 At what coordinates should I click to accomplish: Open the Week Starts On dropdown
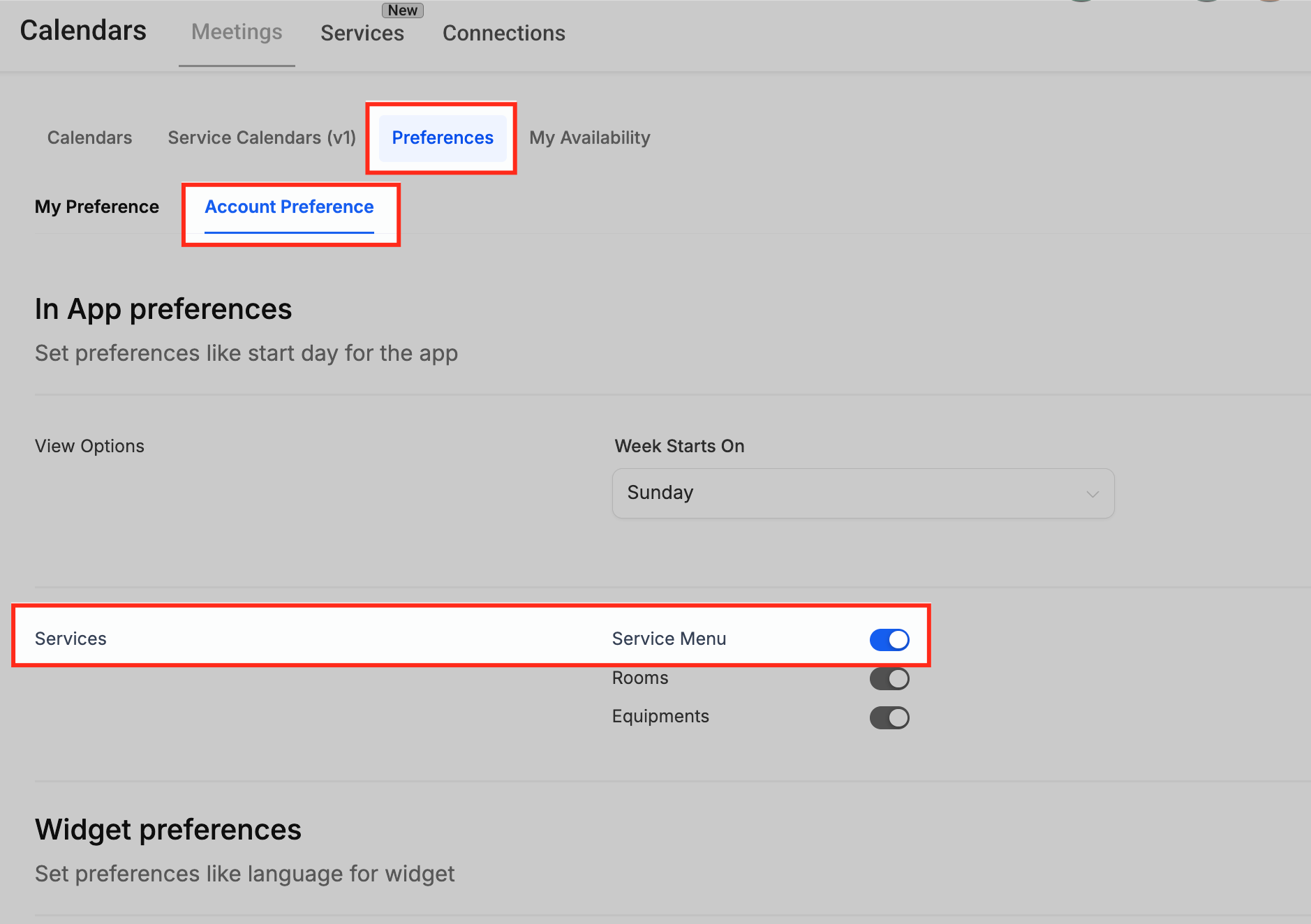coord(863,493)
